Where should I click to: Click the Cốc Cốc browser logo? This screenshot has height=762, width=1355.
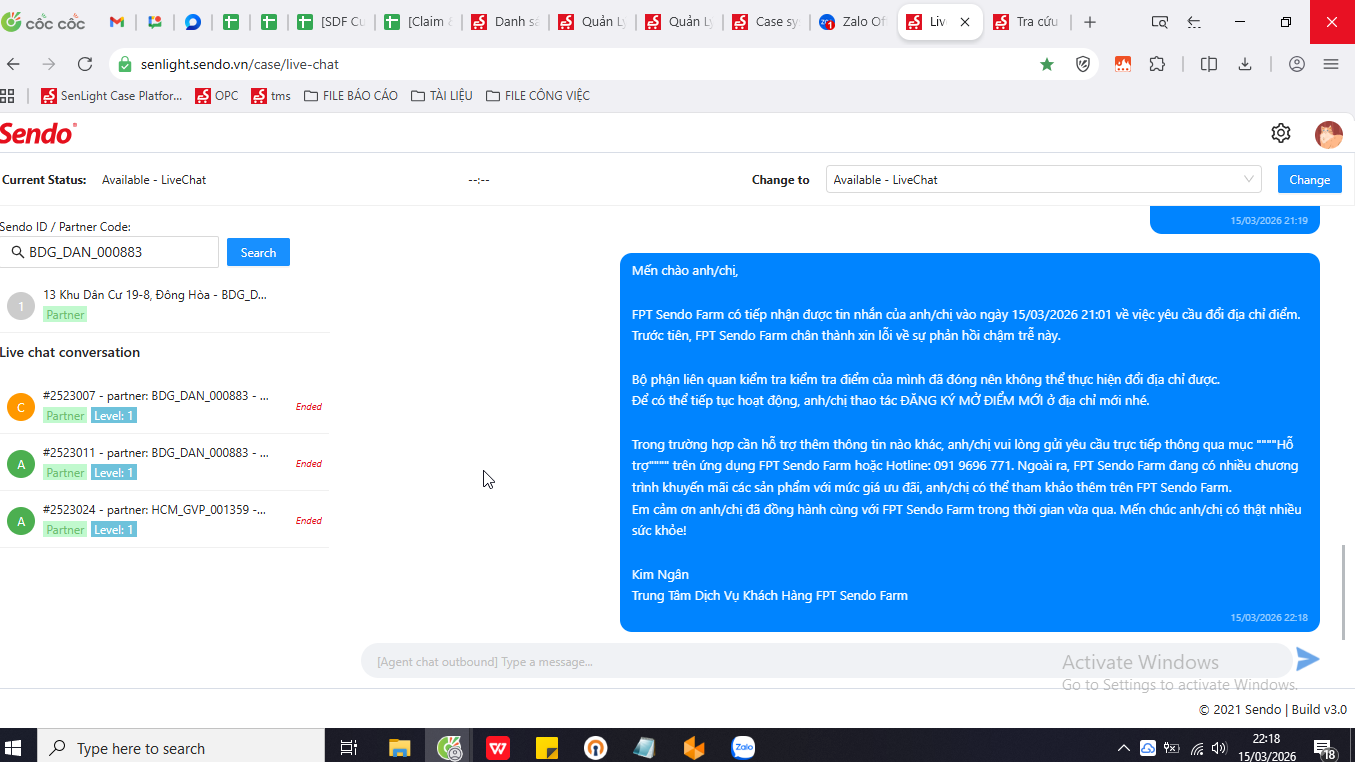(x=42, y=21)
